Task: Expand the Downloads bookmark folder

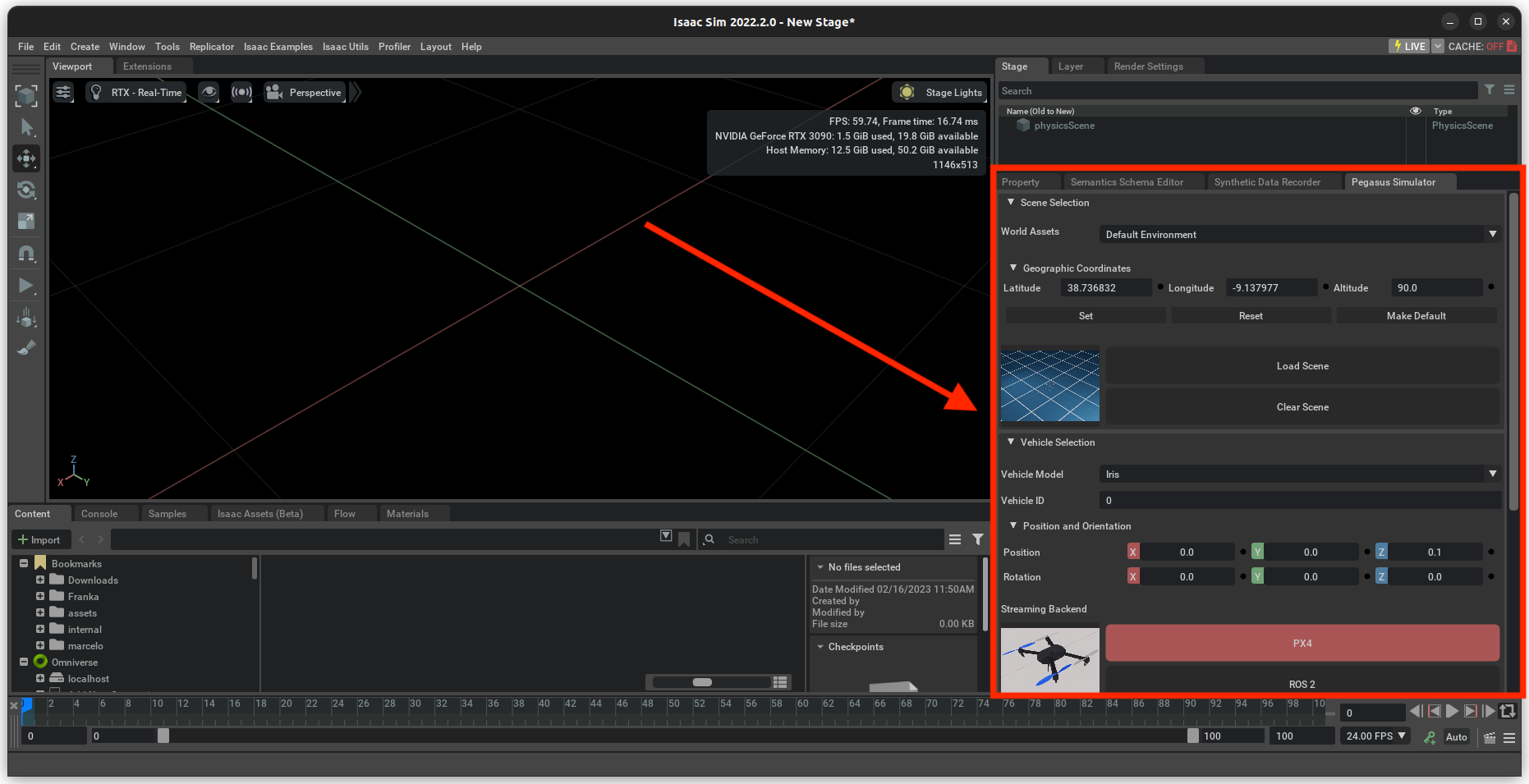Action: click(x=40, y=580)
